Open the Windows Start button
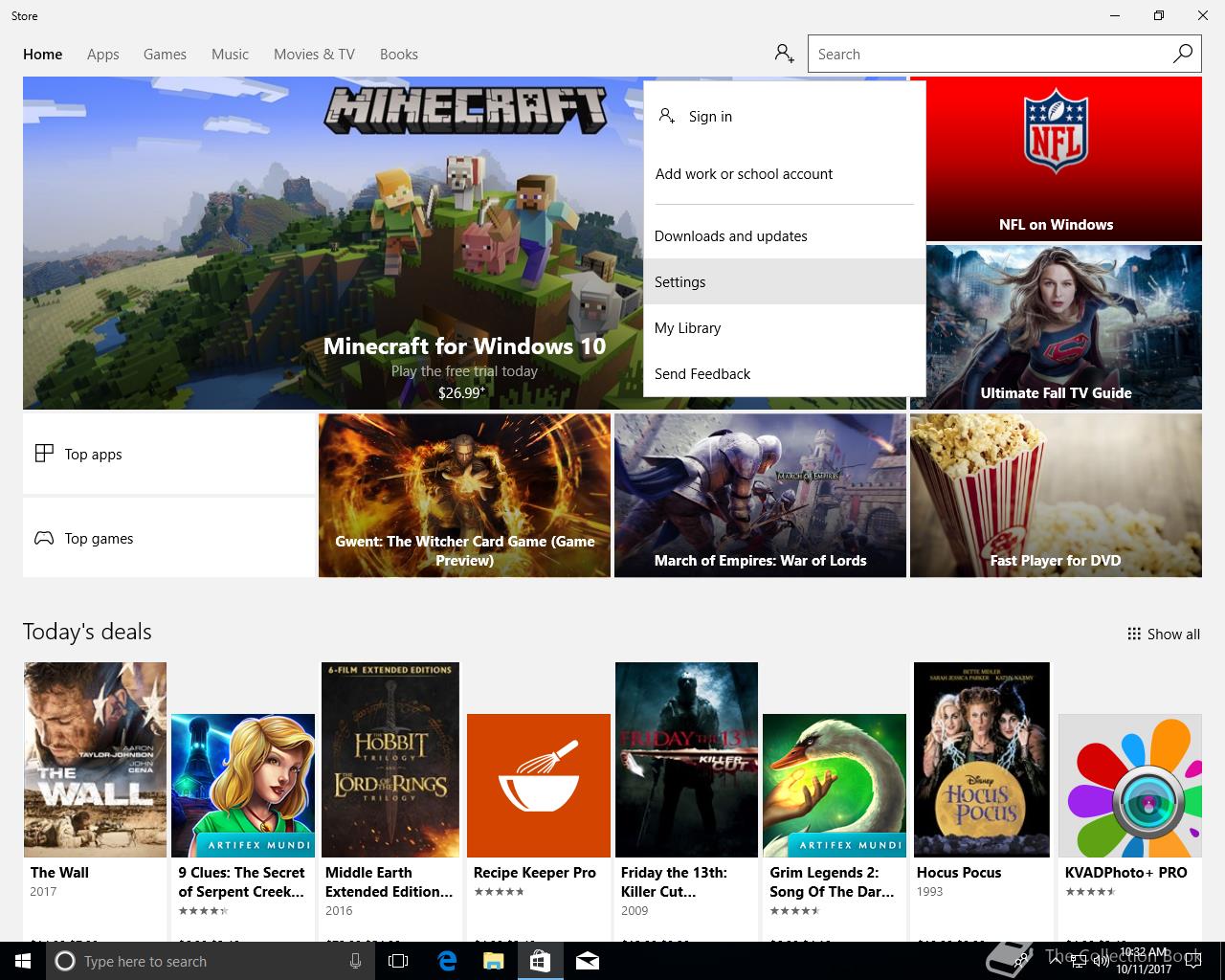 [x=22, y=961]
